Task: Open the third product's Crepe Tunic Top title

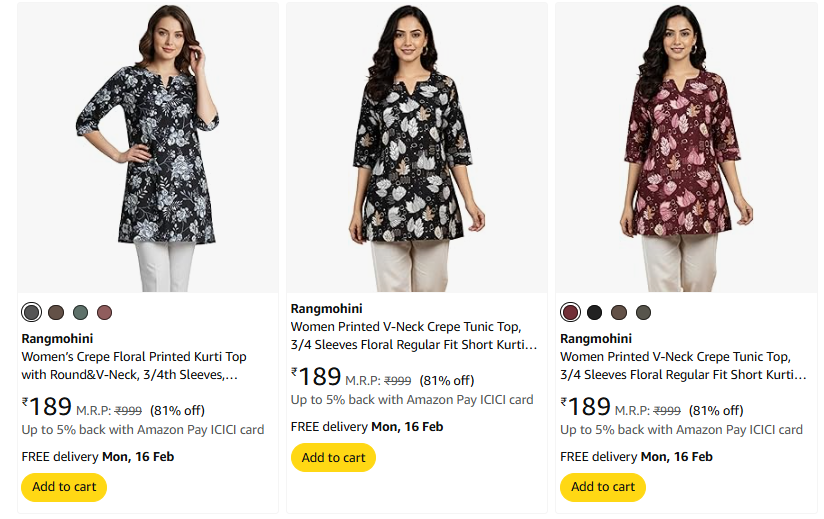Action: 683,366
